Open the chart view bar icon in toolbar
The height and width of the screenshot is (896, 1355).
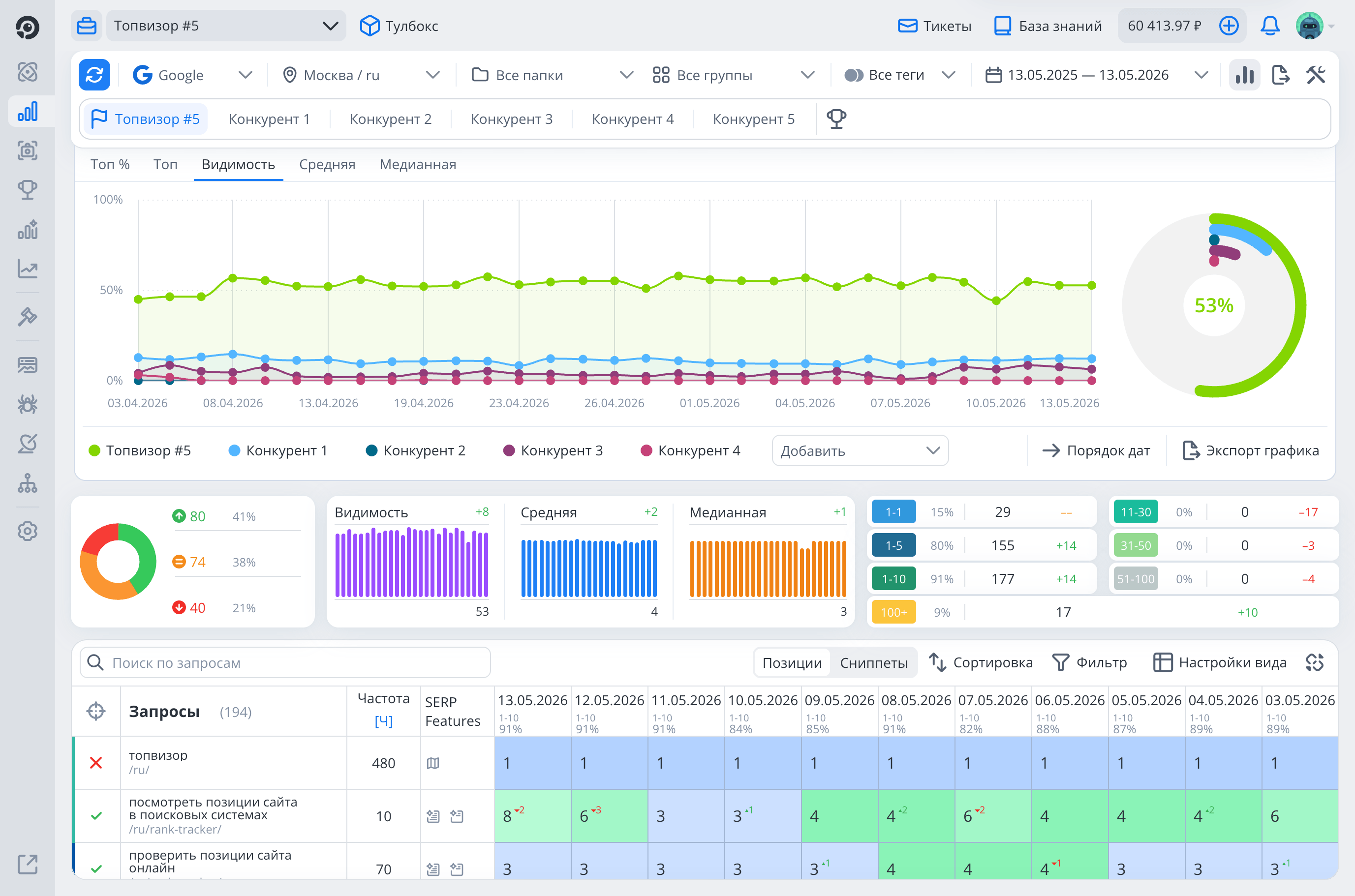(1245, 75)
